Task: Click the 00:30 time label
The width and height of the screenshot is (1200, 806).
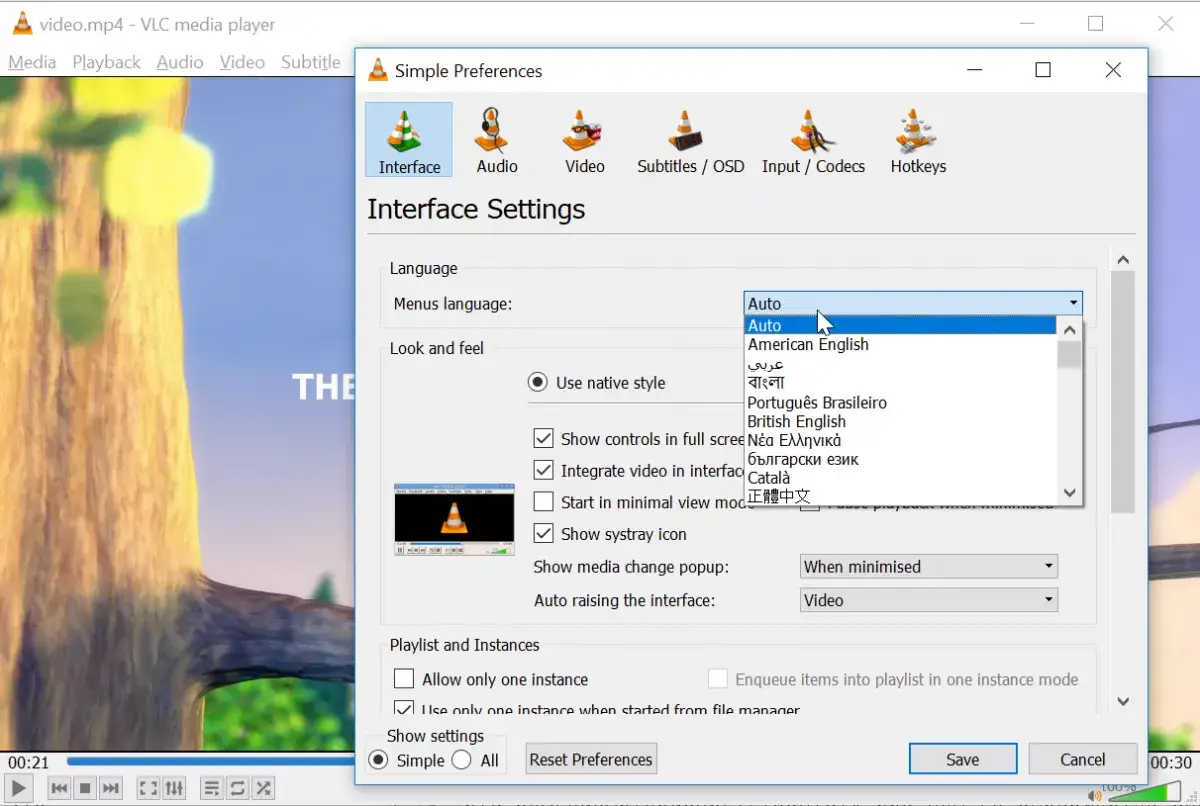Action: point(1171,763)
